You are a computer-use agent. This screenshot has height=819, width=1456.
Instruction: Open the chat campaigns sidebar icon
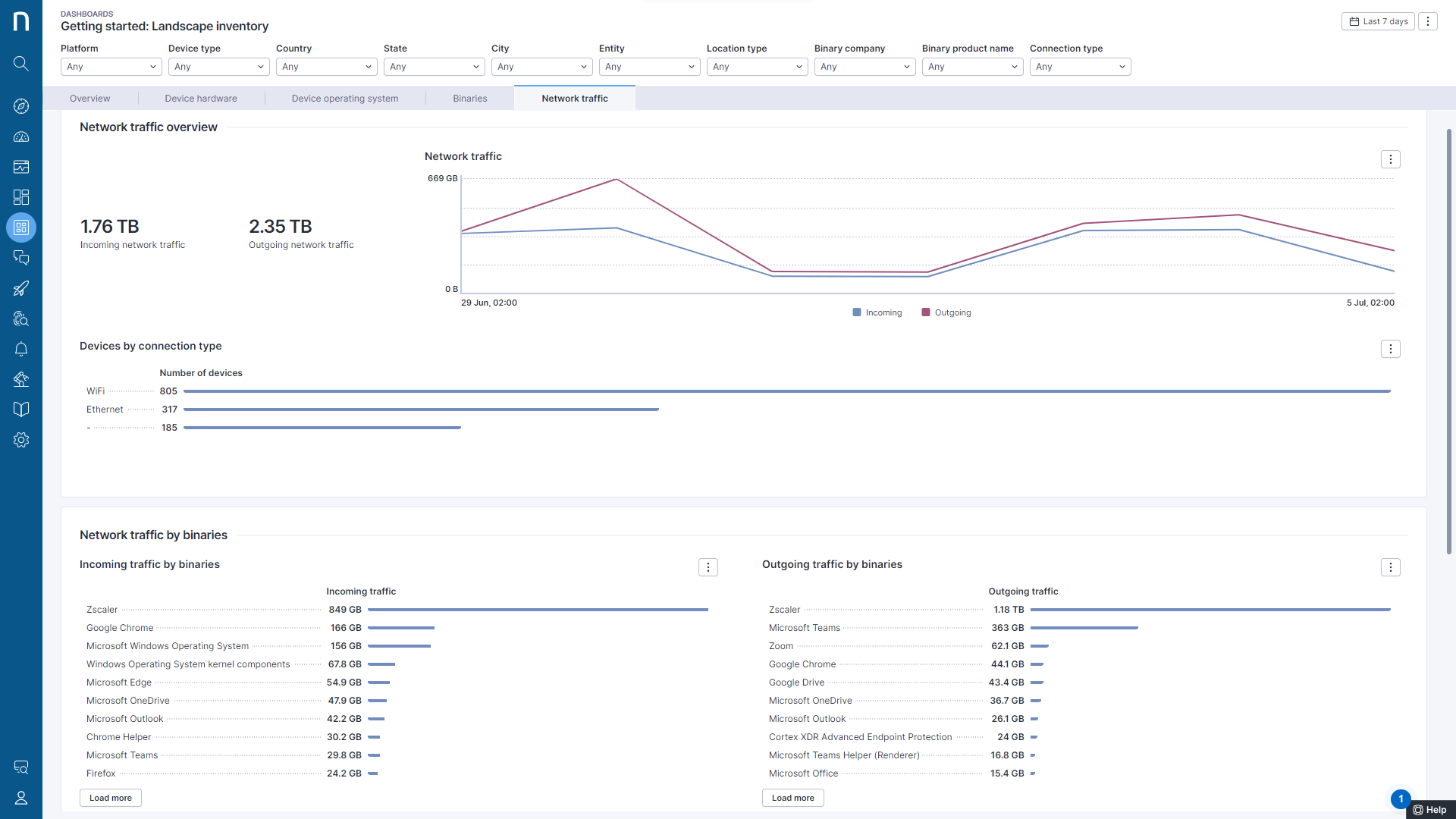point(21,258)
